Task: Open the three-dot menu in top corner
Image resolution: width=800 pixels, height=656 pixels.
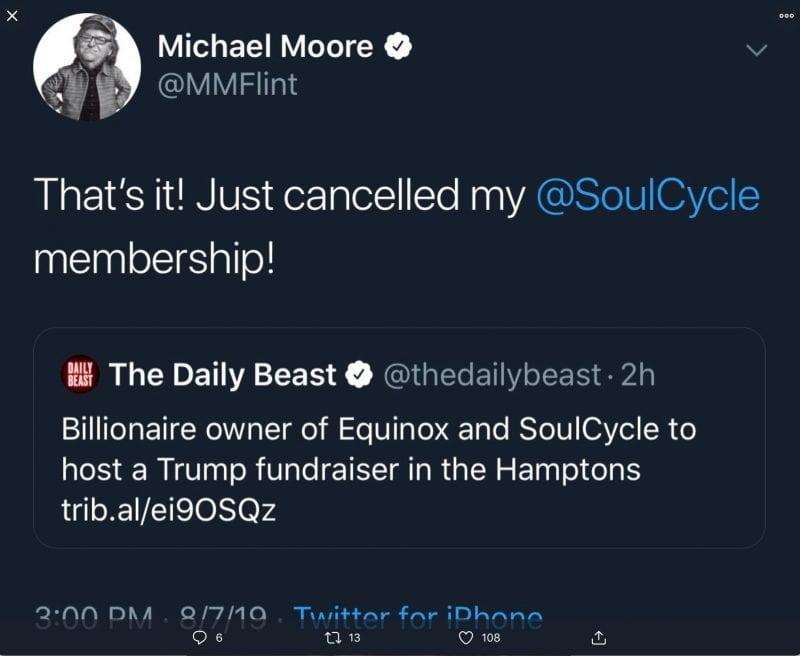Action: (x=786, y=14)
